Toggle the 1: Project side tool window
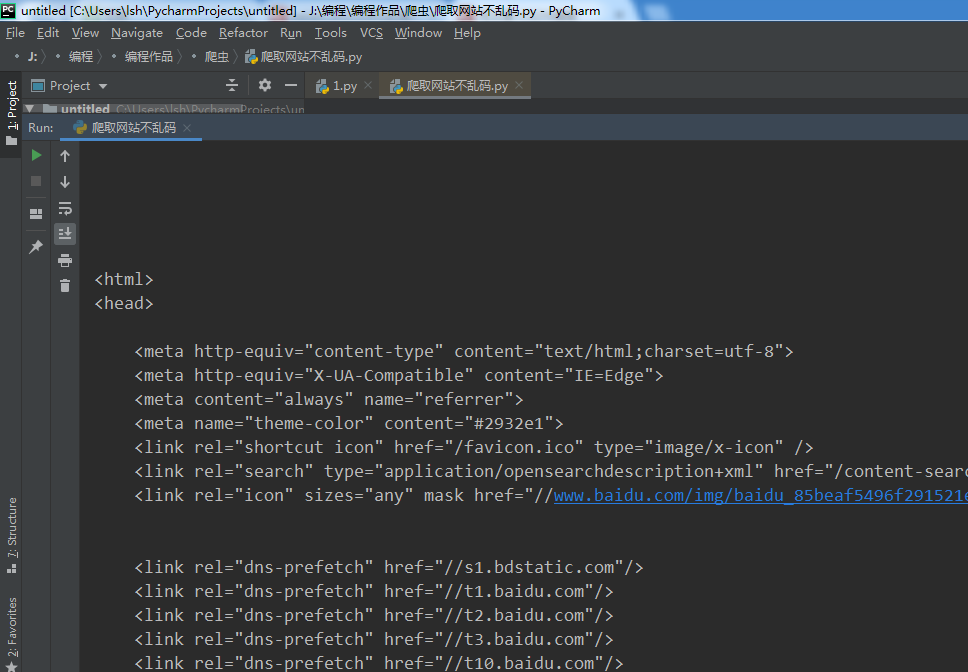The image size is (968, 672). pyautogui.click(x=11, y=114)
